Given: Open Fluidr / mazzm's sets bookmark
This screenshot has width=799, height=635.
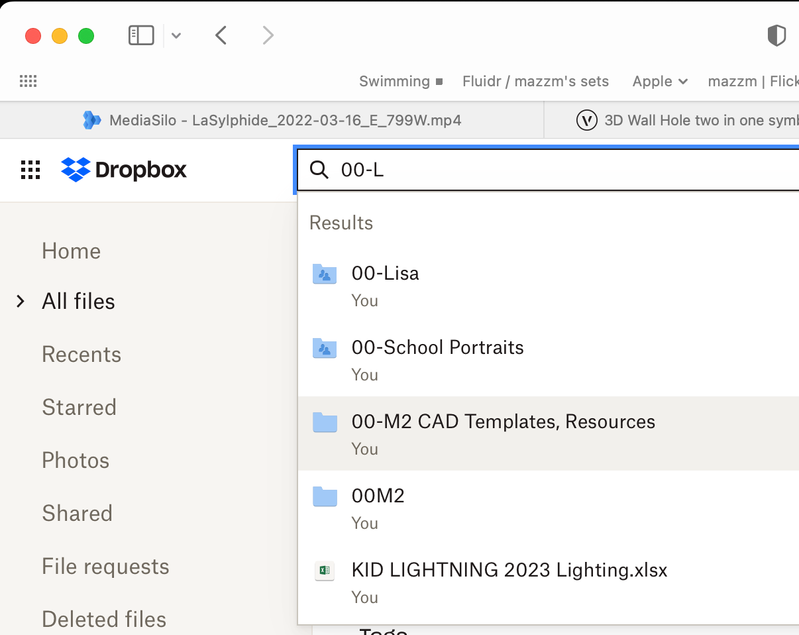Looking at the screenshot, I should point(537,81).
